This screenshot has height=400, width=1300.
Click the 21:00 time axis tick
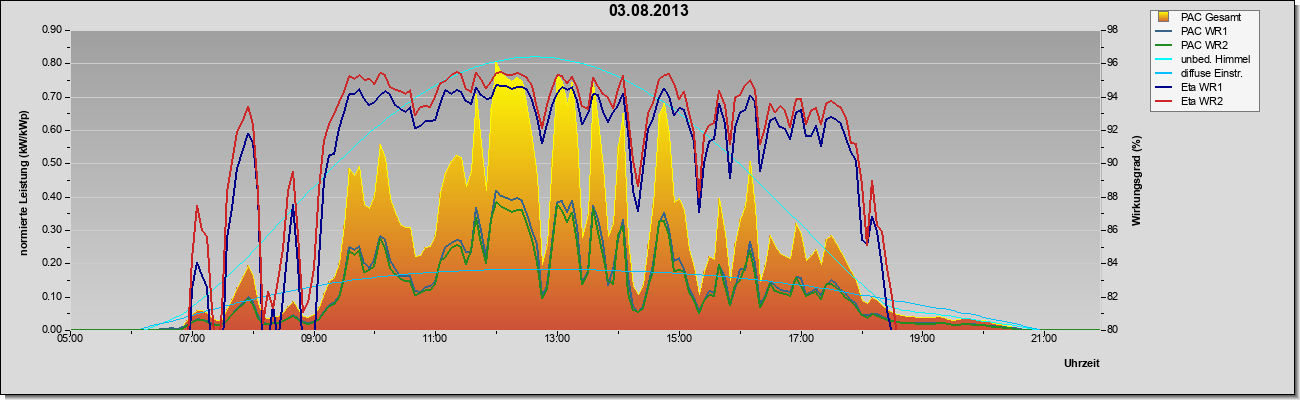[x=1044, y=338]
